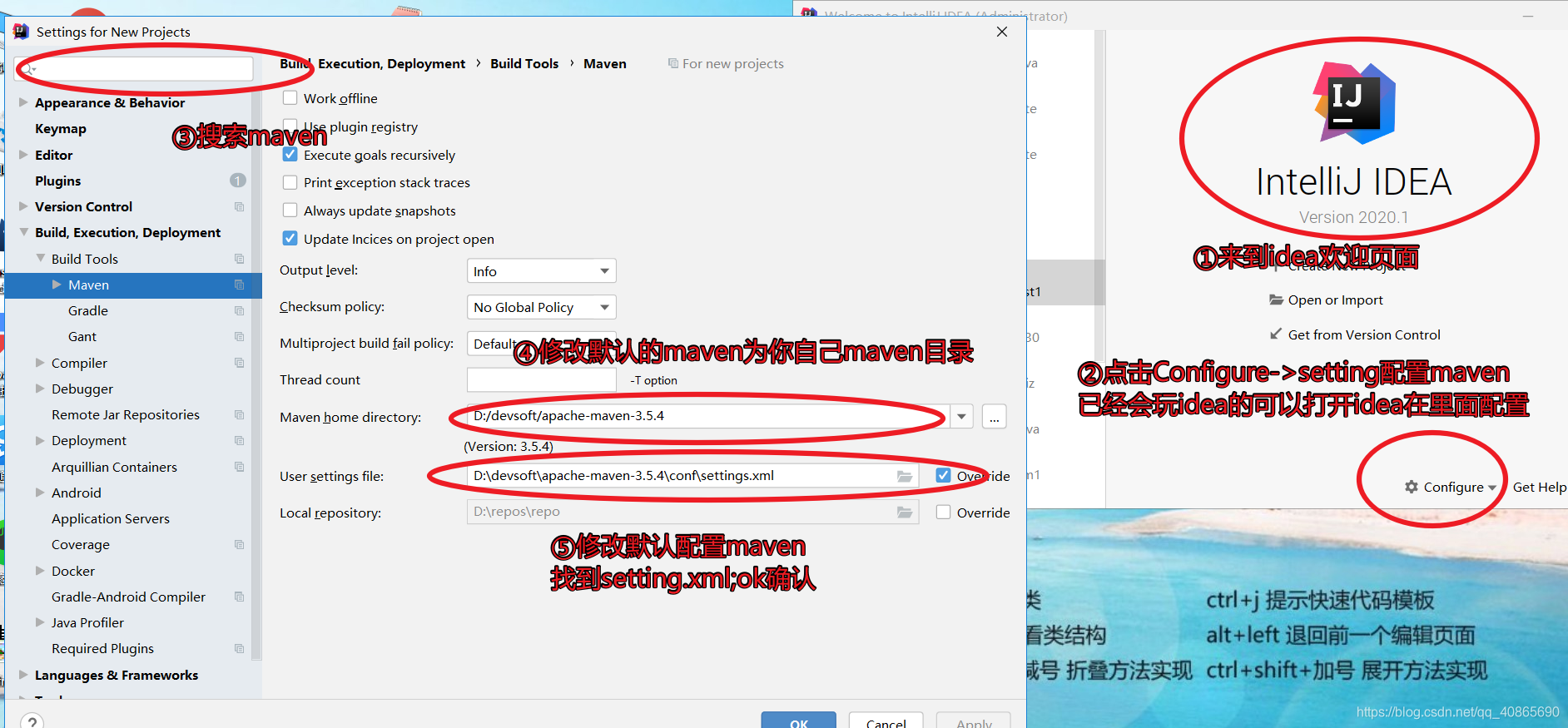The height and width of the screenshot is (728, 1568).
Task: Click the project-level icon next to Gradle-Android Compiler
Action: click(240, 597)
